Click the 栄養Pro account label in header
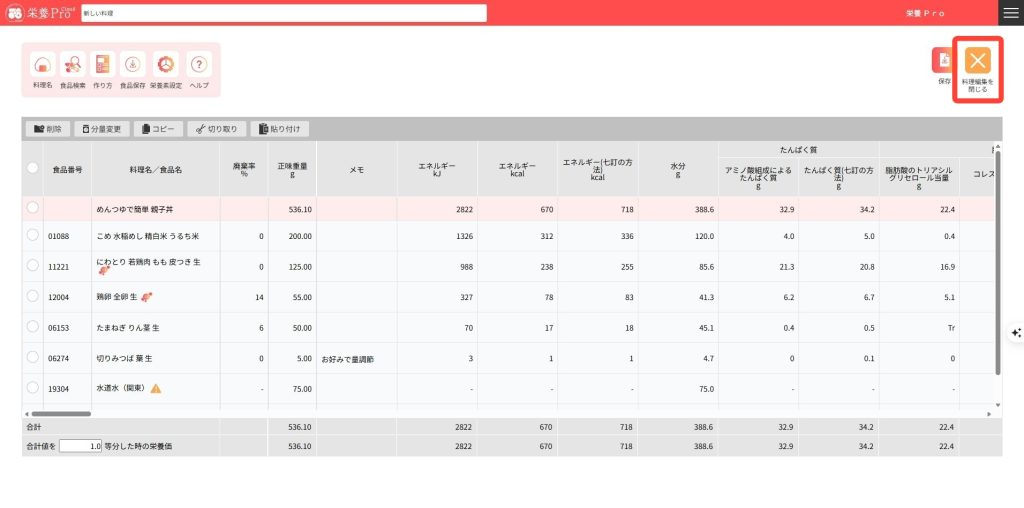 [x=926, y=13]
